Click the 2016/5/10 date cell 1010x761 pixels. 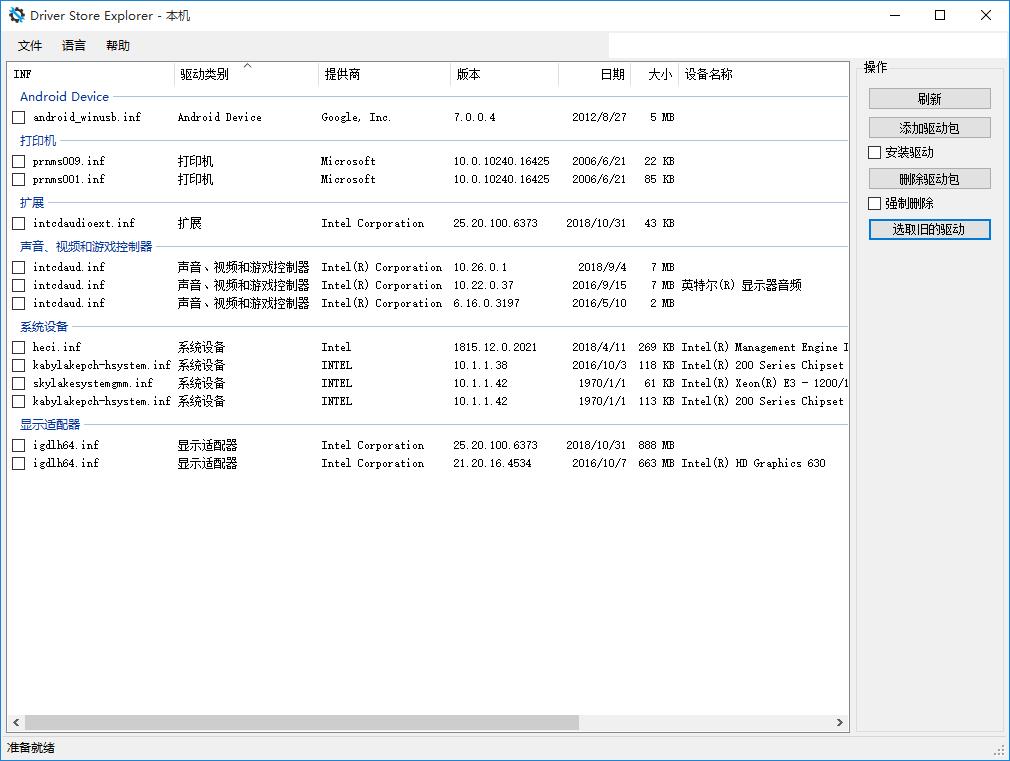tap(599, 303)
